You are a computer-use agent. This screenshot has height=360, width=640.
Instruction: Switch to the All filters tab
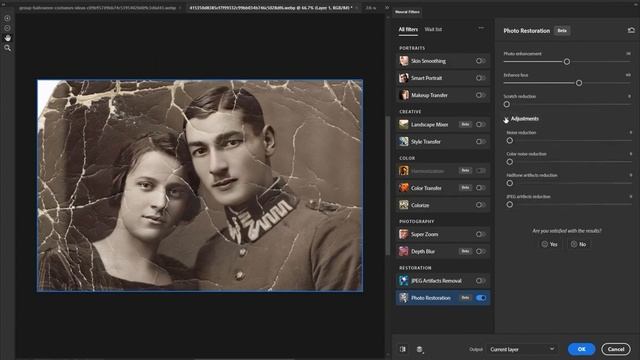(x=408, y=29)
